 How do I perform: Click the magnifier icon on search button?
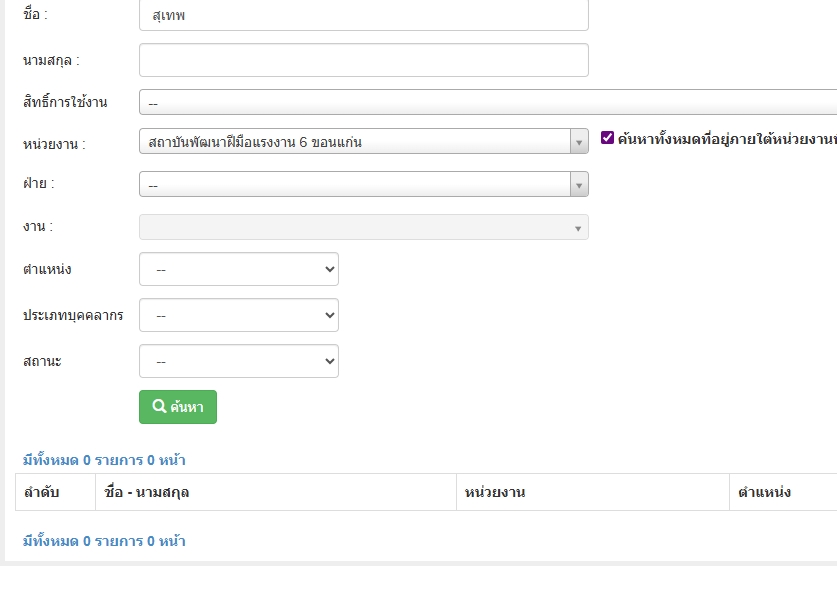coord(159,407)
